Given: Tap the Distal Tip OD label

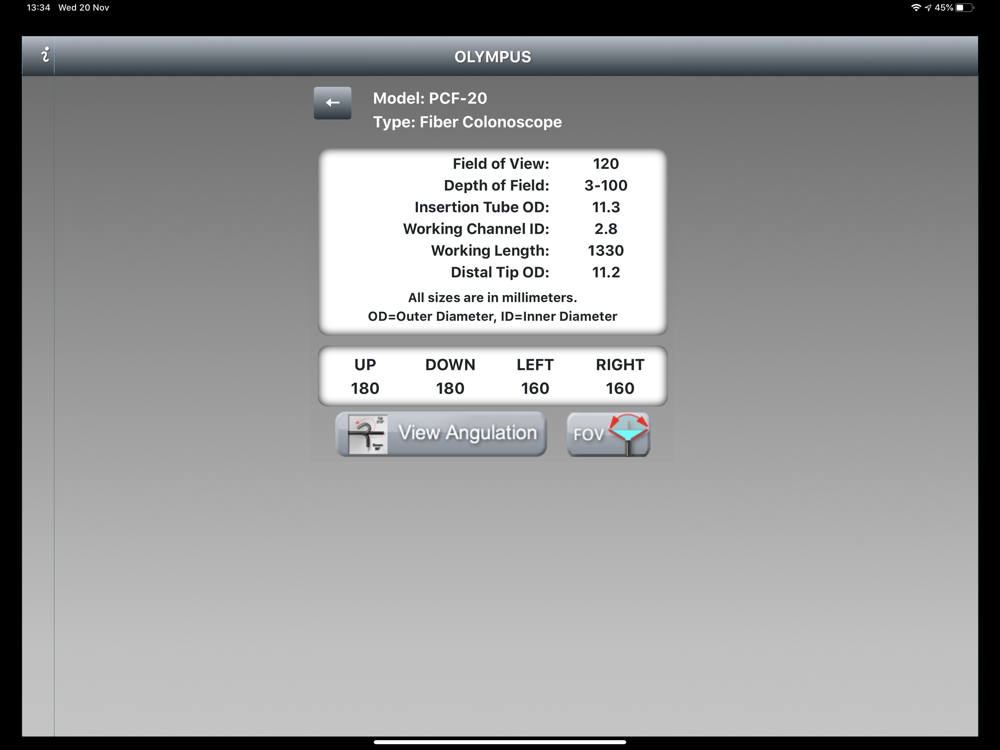Looking at the screenshot, I should pyautogui.click(x=500, y=272).
